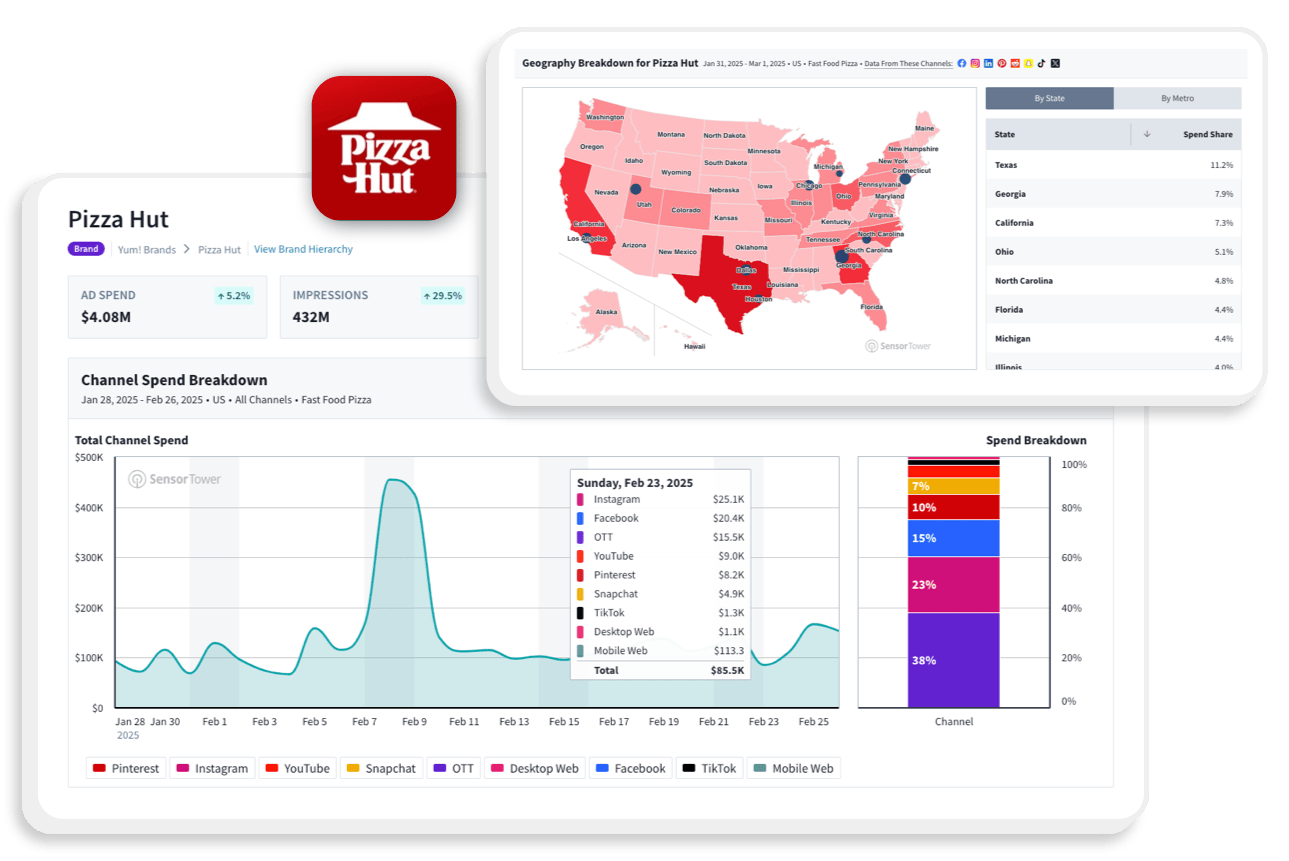This screenshot has width=1289, height=861.
Task: Click the Chicago metro dot on the map
Action: pyautogui.click(x=809, y=186)
